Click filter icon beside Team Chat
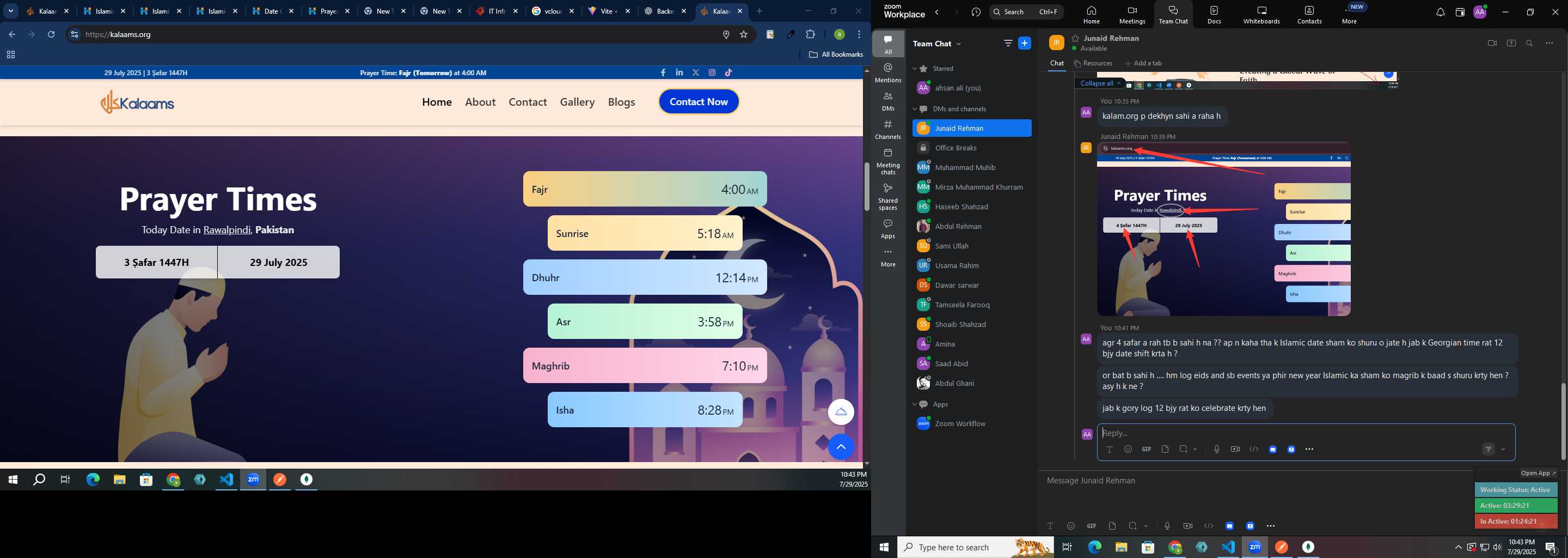This screenshot has height=558, width=1568. pos(1008,43)
